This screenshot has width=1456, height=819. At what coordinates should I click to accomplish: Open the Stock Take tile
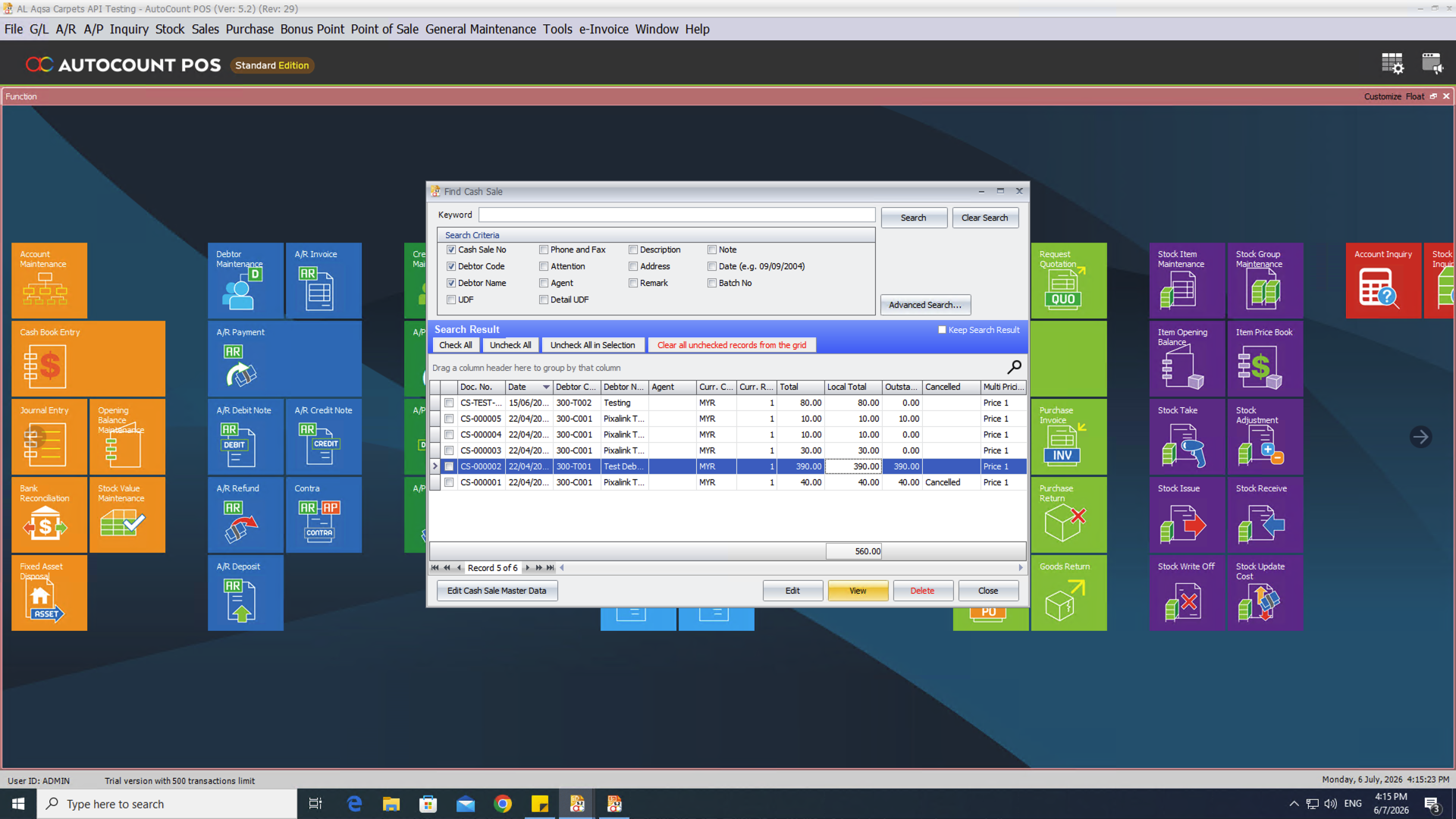[x=1188, y=437]
